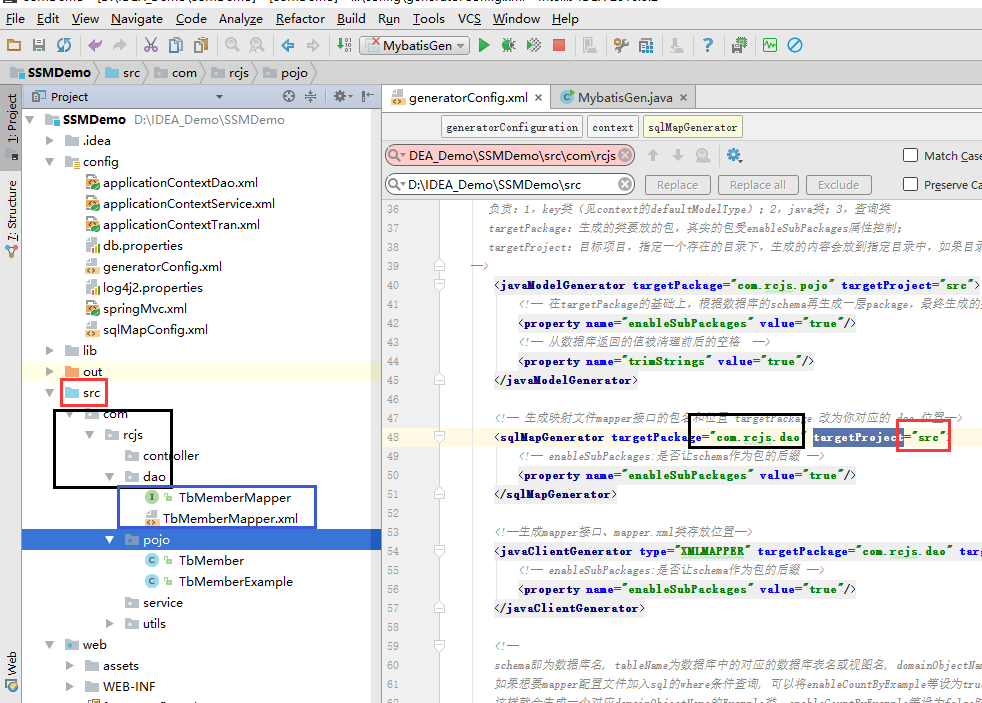Open Find using the magnifier icon
The image size is (982, 703).
click(232, 45)
